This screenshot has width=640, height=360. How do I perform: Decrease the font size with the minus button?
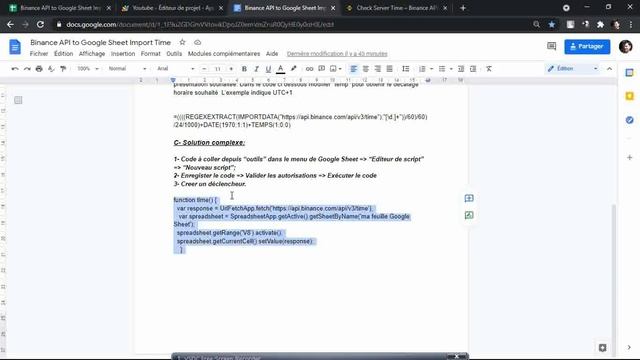pyautogui.click(x=204, y=69)
